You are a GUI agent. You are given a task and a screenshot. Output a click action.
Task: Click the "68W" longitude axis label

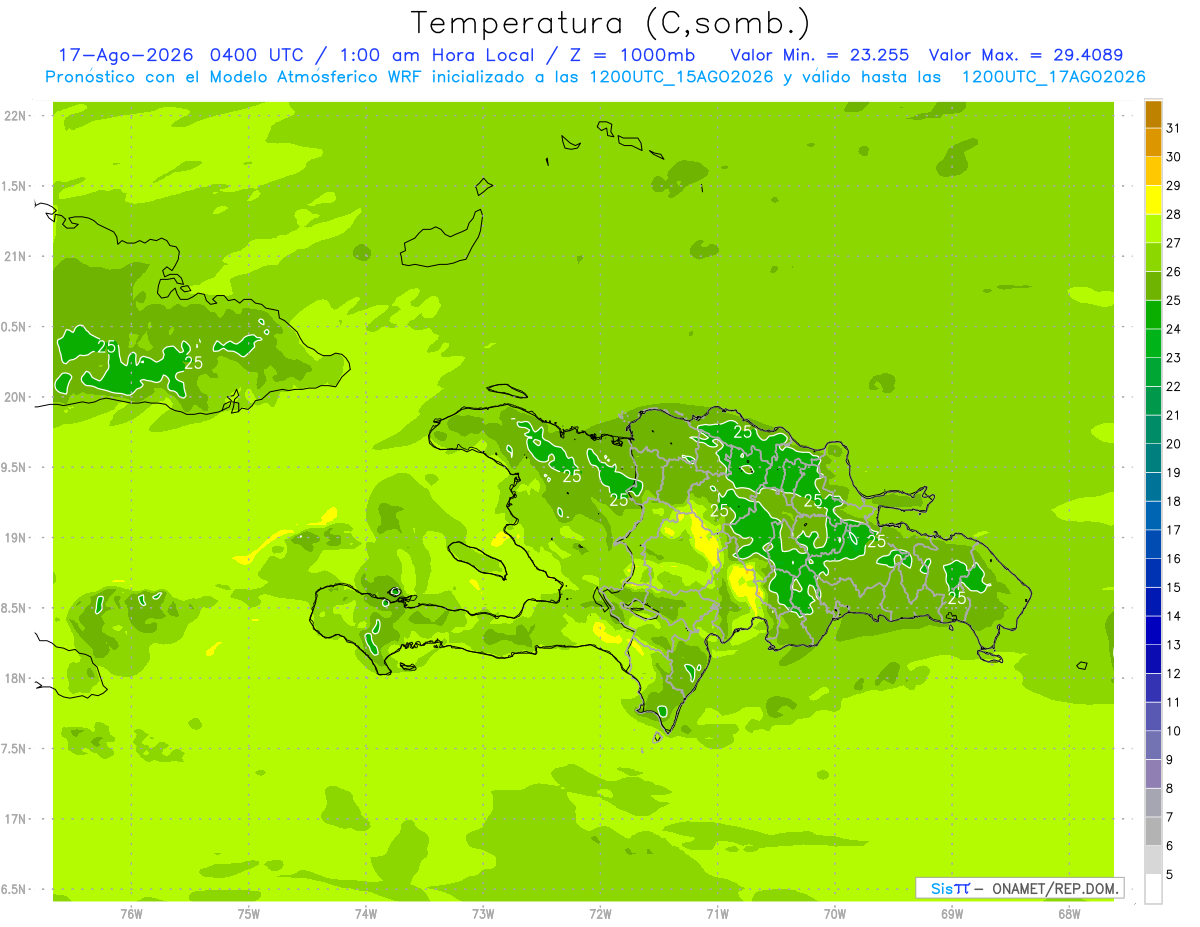tap(1069, 914)
